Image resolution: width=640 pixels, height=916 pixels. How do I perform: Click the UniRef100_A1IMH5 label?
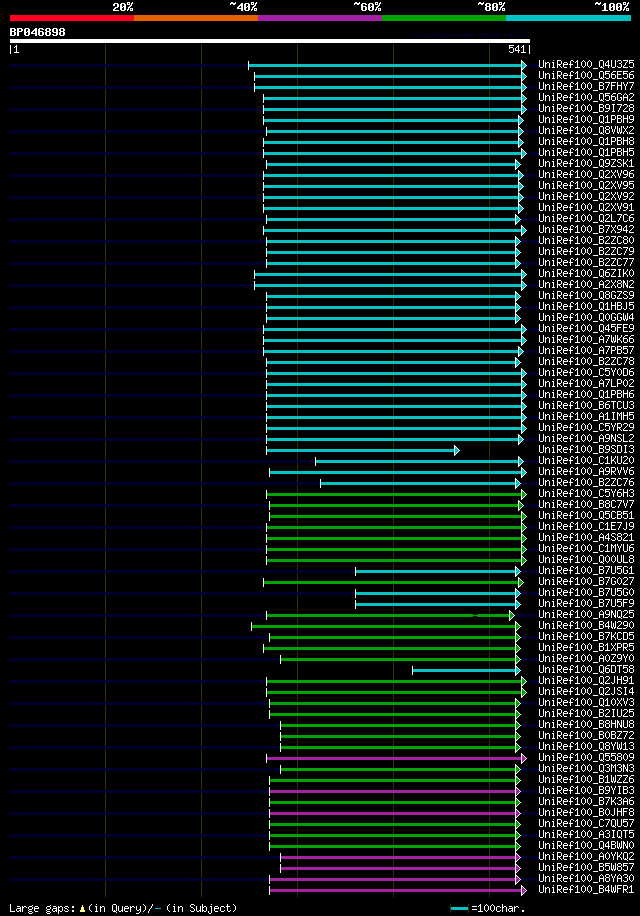(586, 417)
